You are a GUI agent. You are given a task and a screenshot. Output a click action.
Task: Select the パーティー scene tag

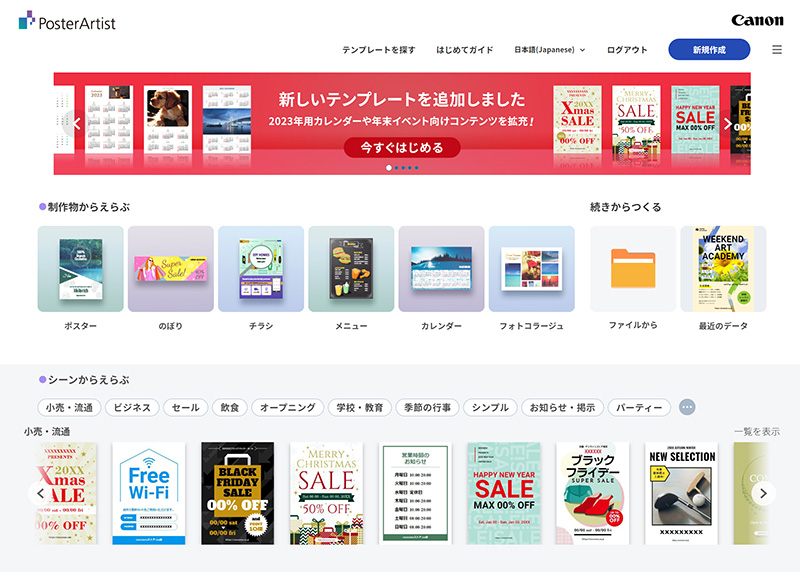pos(639,407)
